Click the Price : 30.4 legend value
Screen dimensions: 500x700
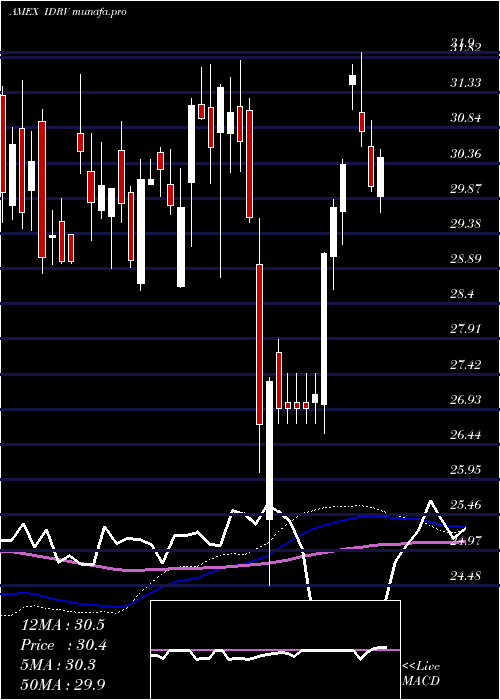pos(64,645)
